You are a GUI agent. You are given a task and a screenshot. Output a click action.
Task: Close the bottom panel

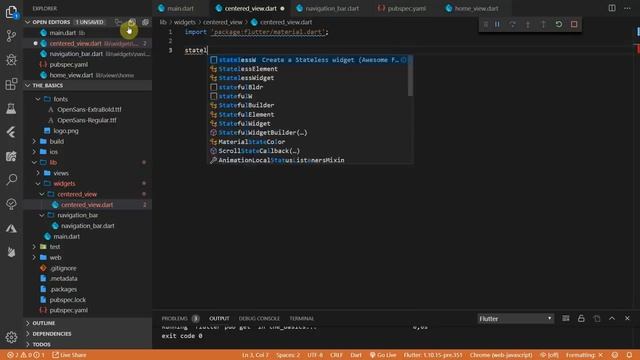627,318
